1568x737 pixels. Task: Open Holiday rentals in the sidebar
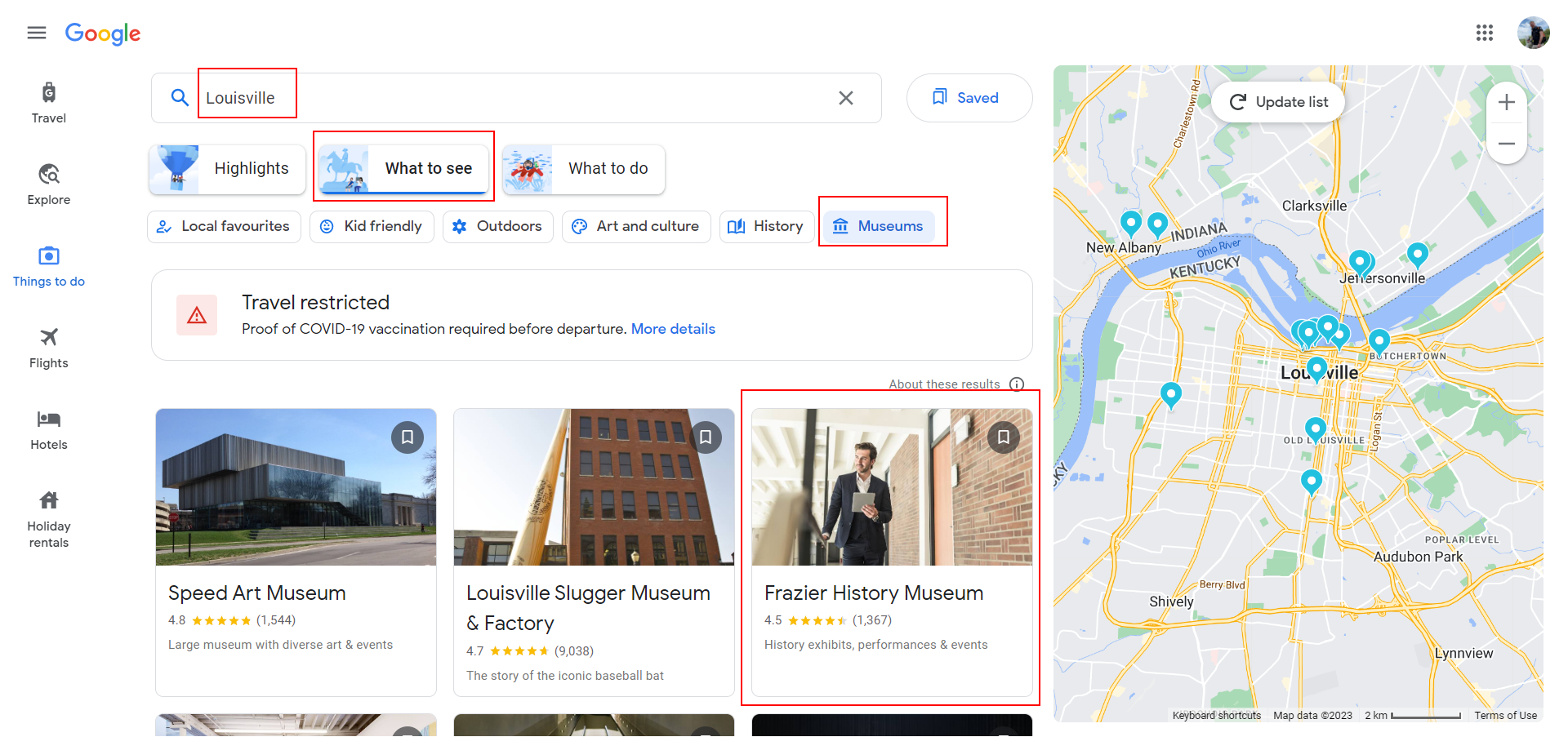coord(49,519)
